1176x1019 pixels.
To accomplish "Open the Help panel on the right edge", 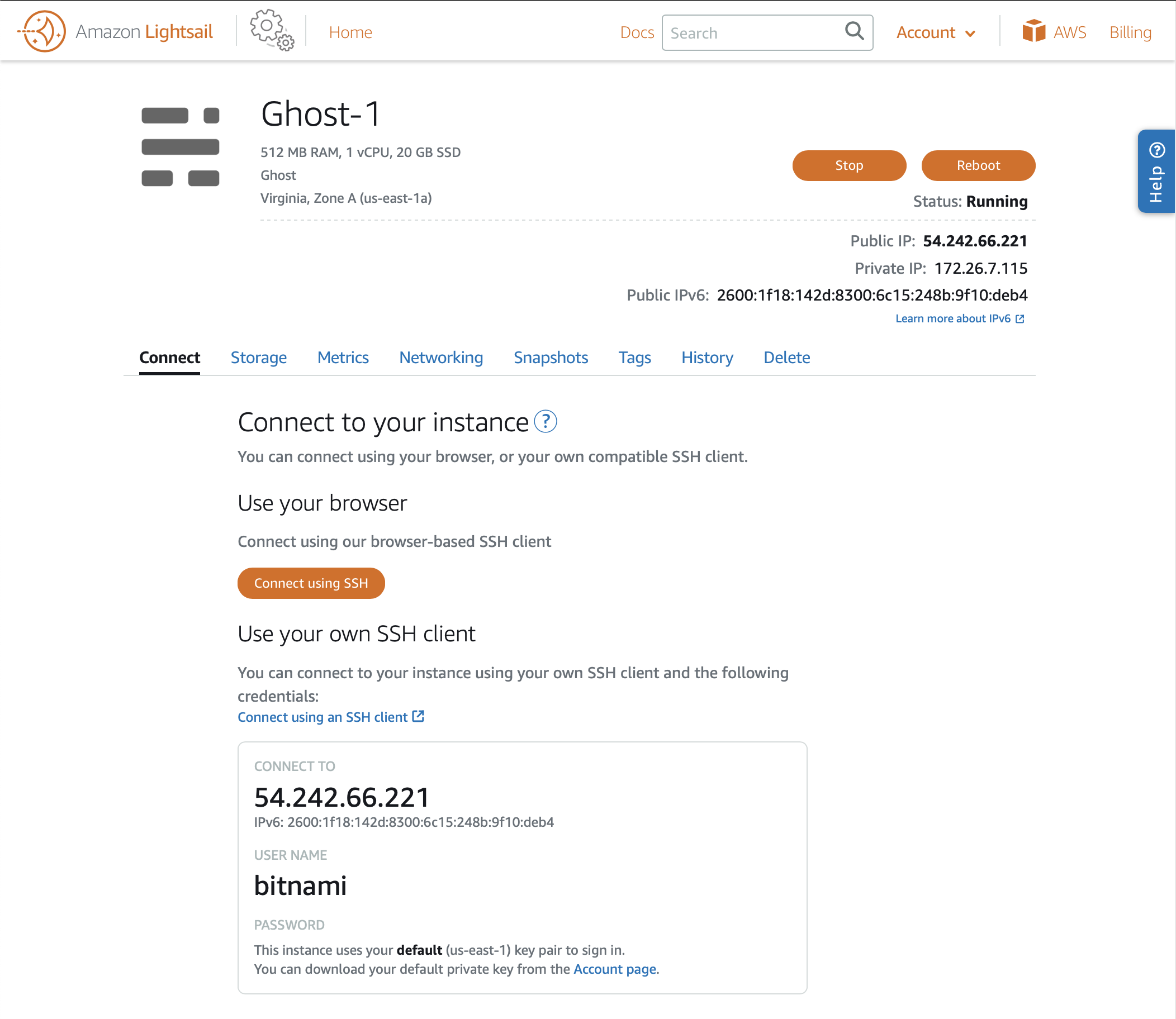I will [x=1155, y=170].
